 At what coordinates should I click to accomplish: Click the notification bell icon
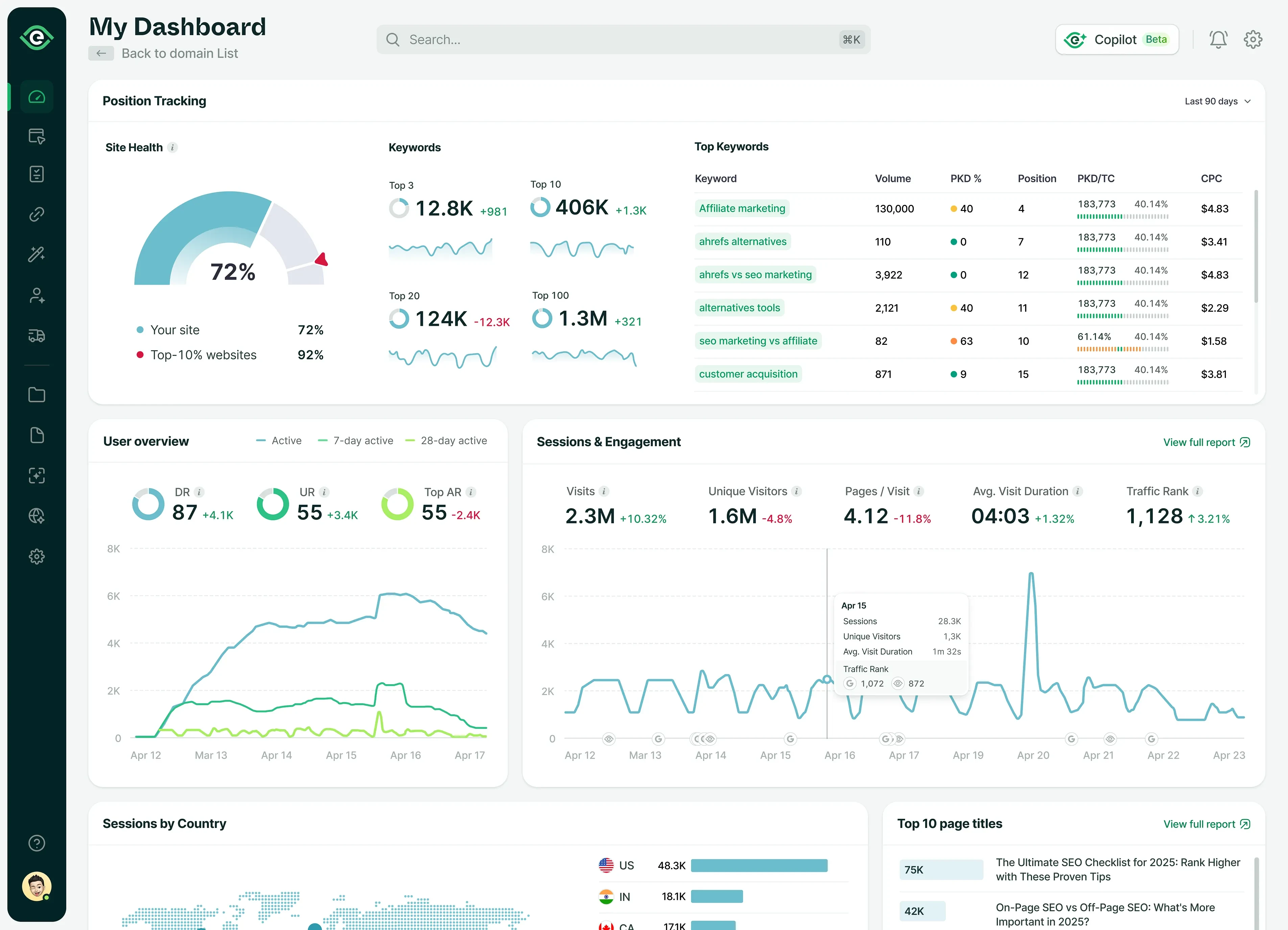[1218, 39]
